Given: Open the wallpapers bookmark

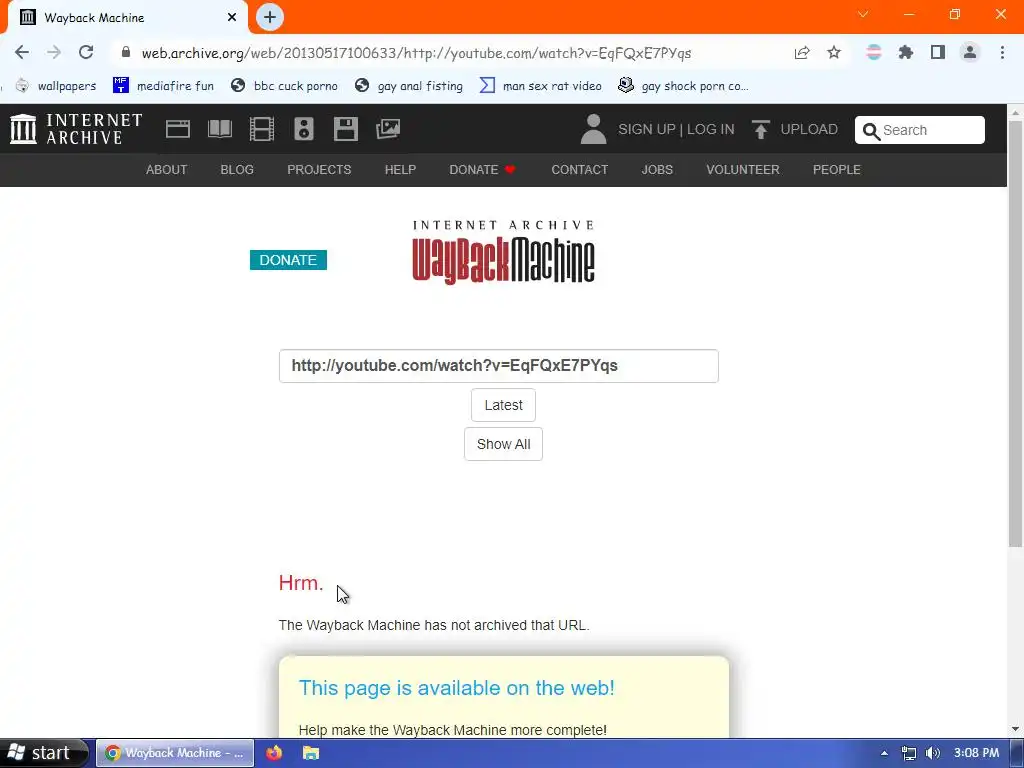Looking at the screenshot, I should click(x=56, y=86).
